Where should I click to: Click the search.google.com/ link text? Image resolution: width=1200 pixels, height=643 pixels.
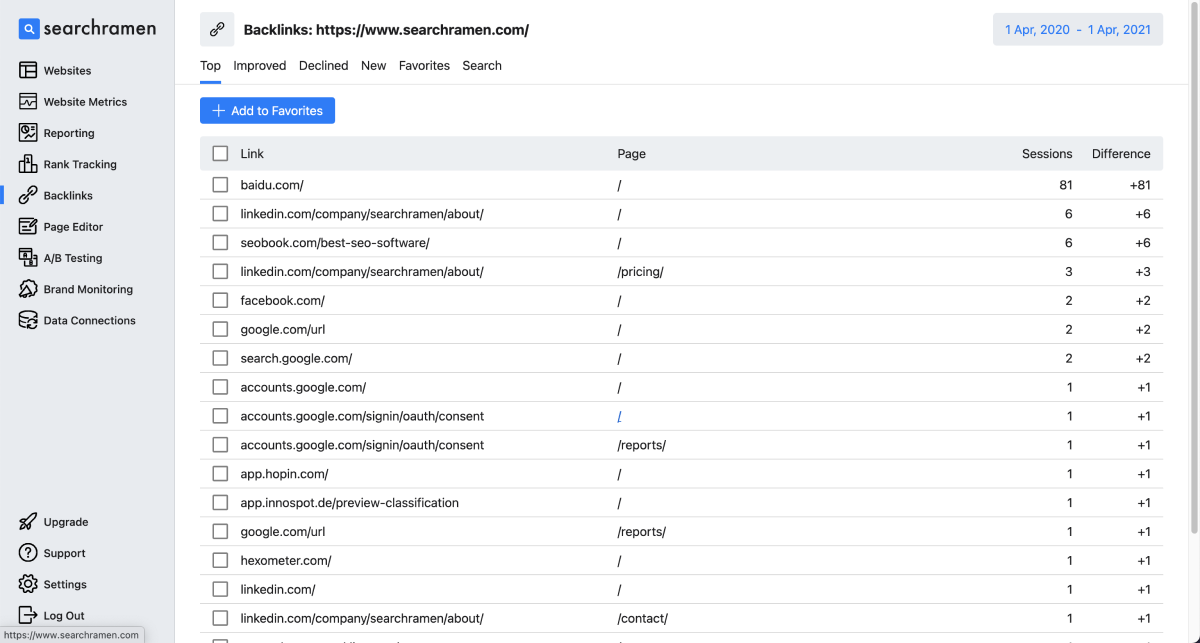coord(296,358)
